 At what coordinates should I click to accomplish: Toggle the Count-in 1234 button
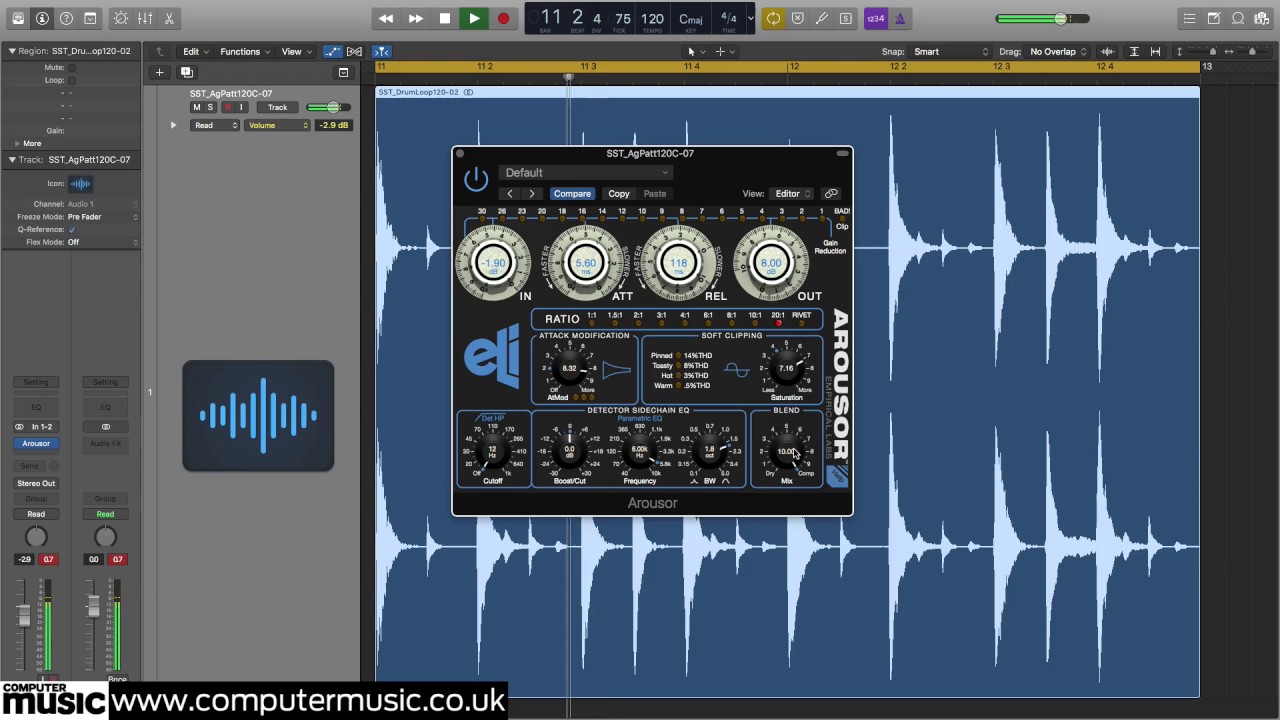pos(876,18)
